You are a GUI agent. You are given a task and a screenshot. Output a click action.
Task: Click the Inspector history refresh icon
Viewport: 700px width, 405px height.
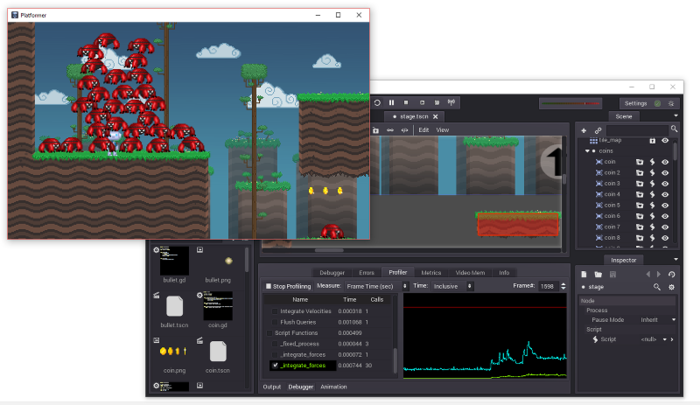tap(673, 273)
